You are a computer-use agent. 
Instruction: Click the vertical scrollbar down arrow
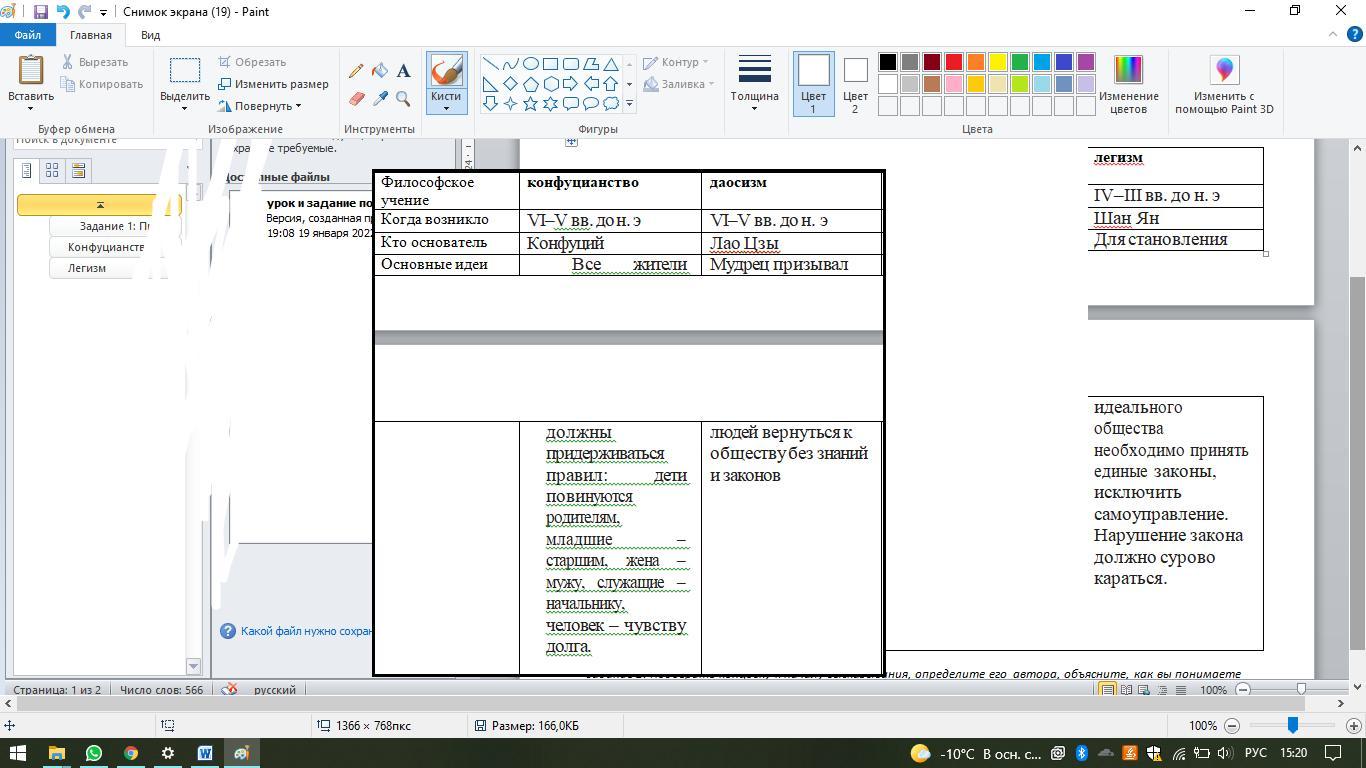[x=1357, y=687]
